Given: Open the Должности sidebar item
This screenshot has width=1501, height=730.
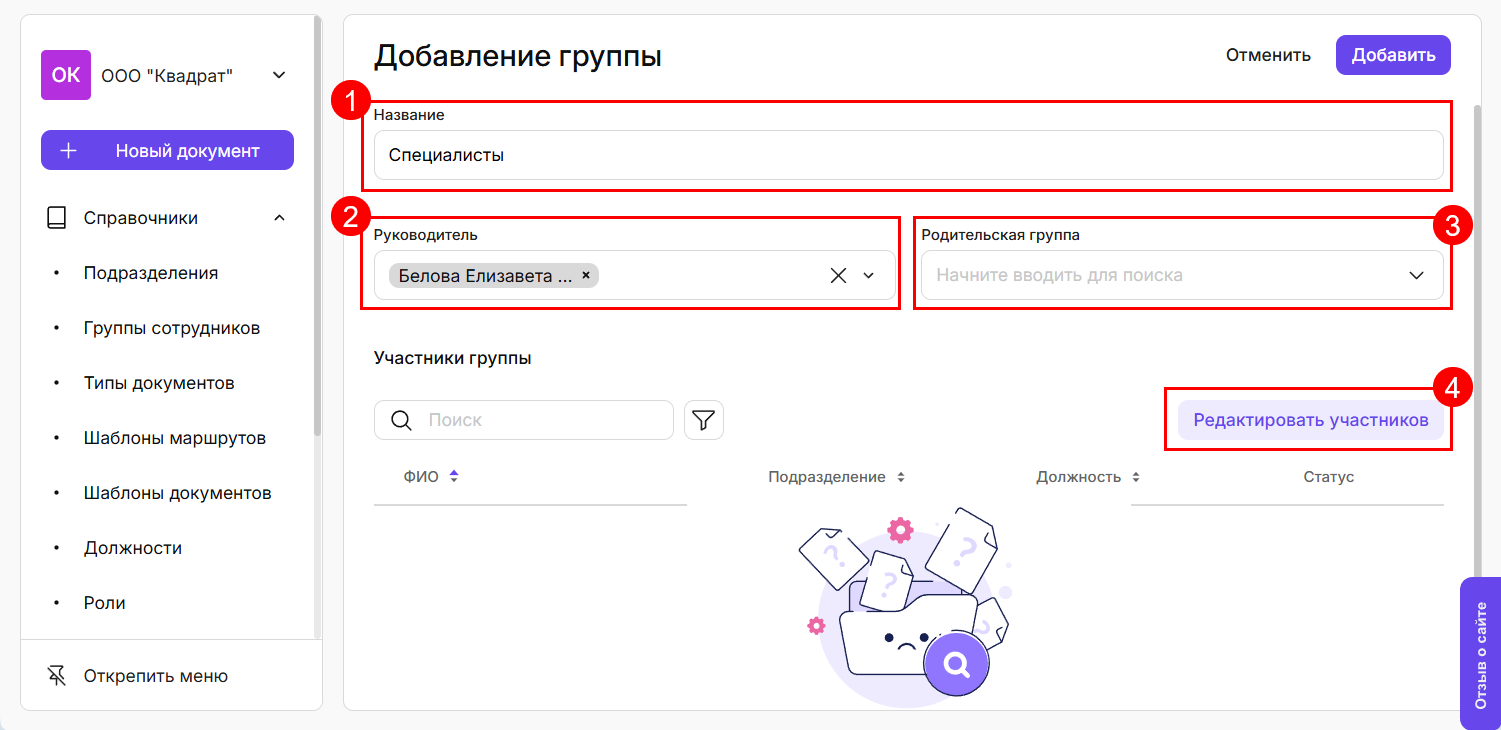Looking at the screenshot, I should pos(133,548).
